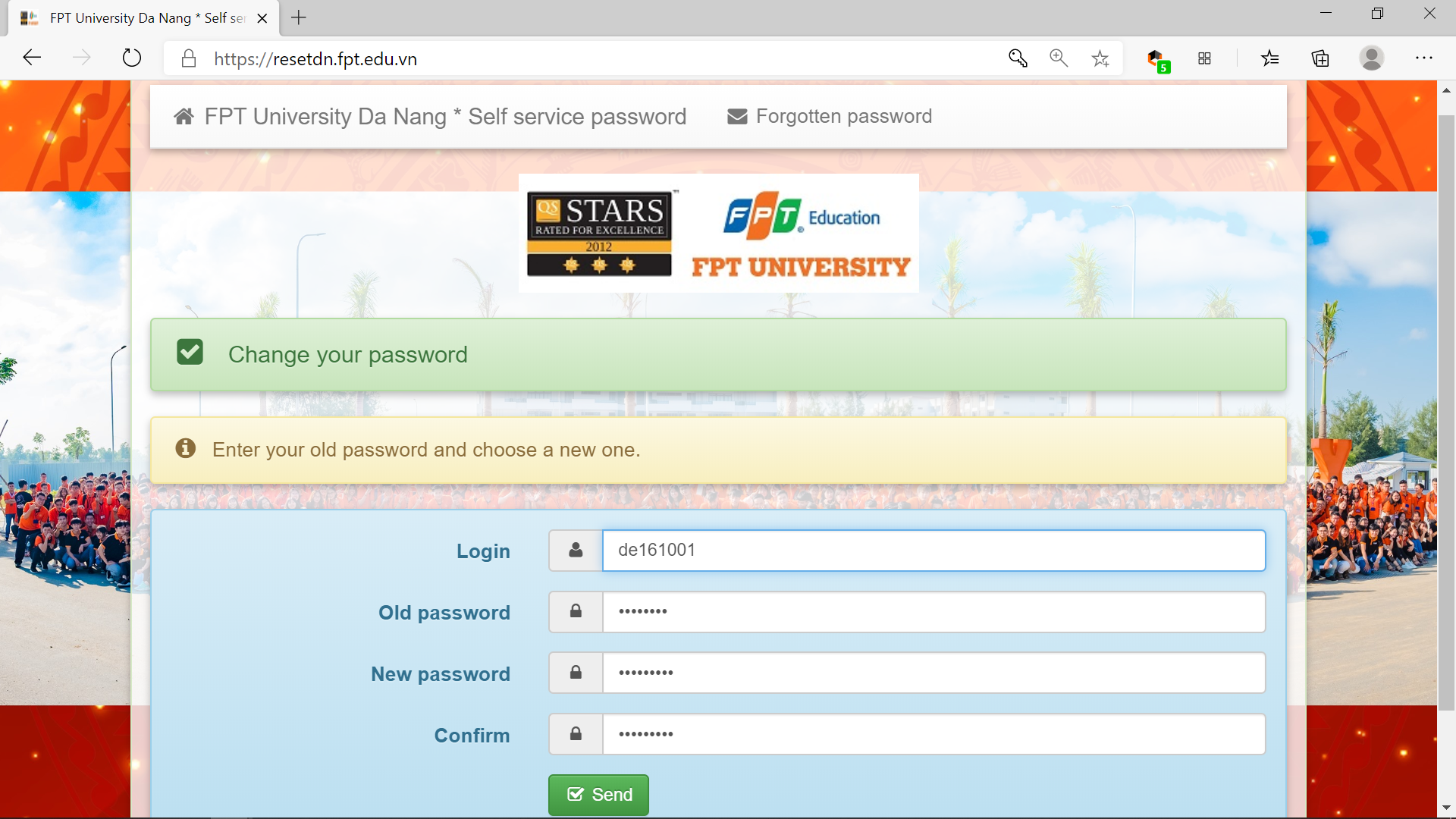Click the user profile avatar icon
Image resolution: width=1456 pixels, height=819 pixels.
1371,58
